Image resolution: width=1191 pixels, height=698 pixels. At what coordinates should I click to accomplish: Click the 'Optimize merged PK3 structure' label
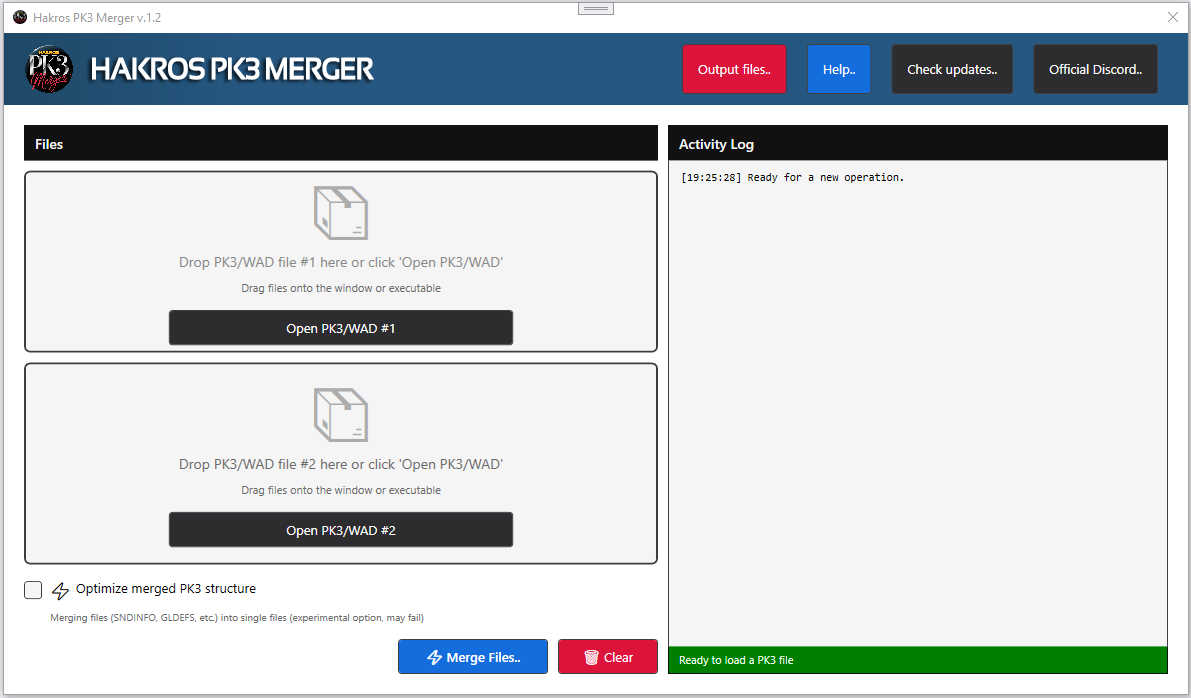[x=166, y=589]
